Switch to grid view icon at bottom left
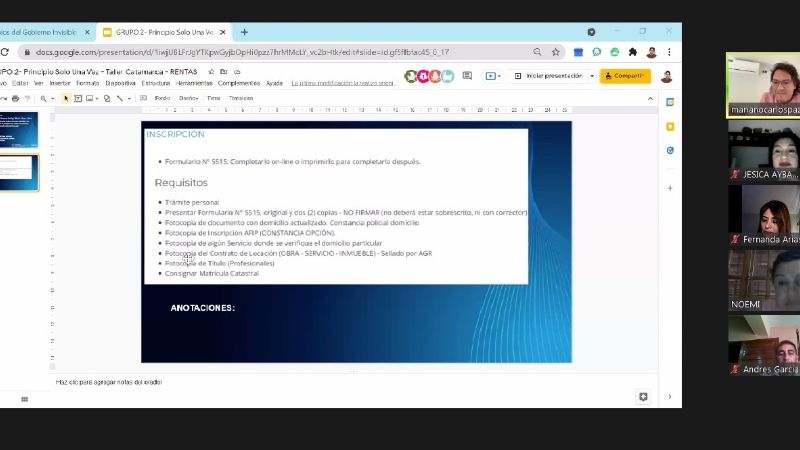The image size is (800, 450). click(x=24, y=399)
